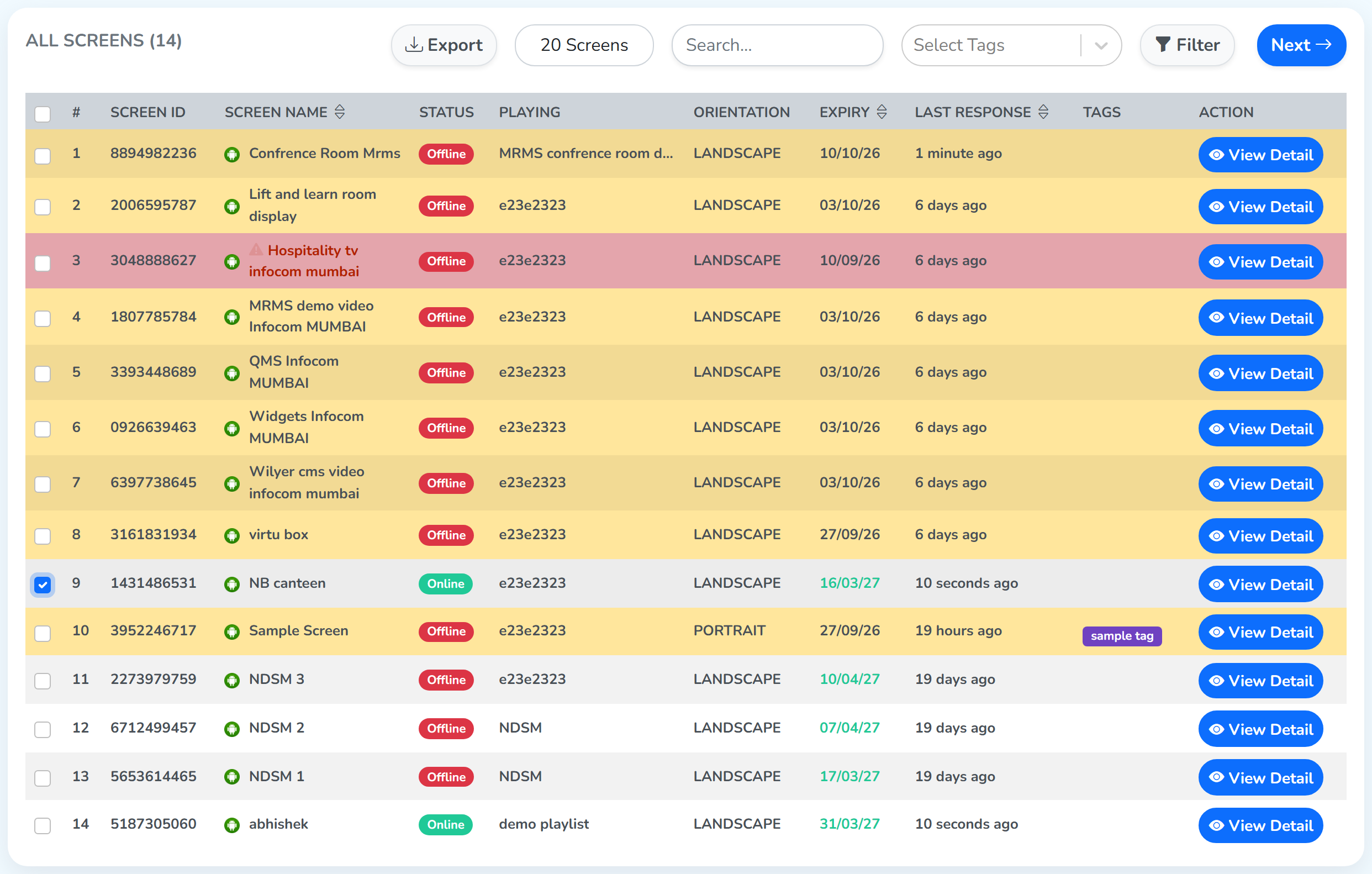Viewport: 1372px width, 874px height.
Task: View Detail for Sample Screen
Action: (1260, 633)
